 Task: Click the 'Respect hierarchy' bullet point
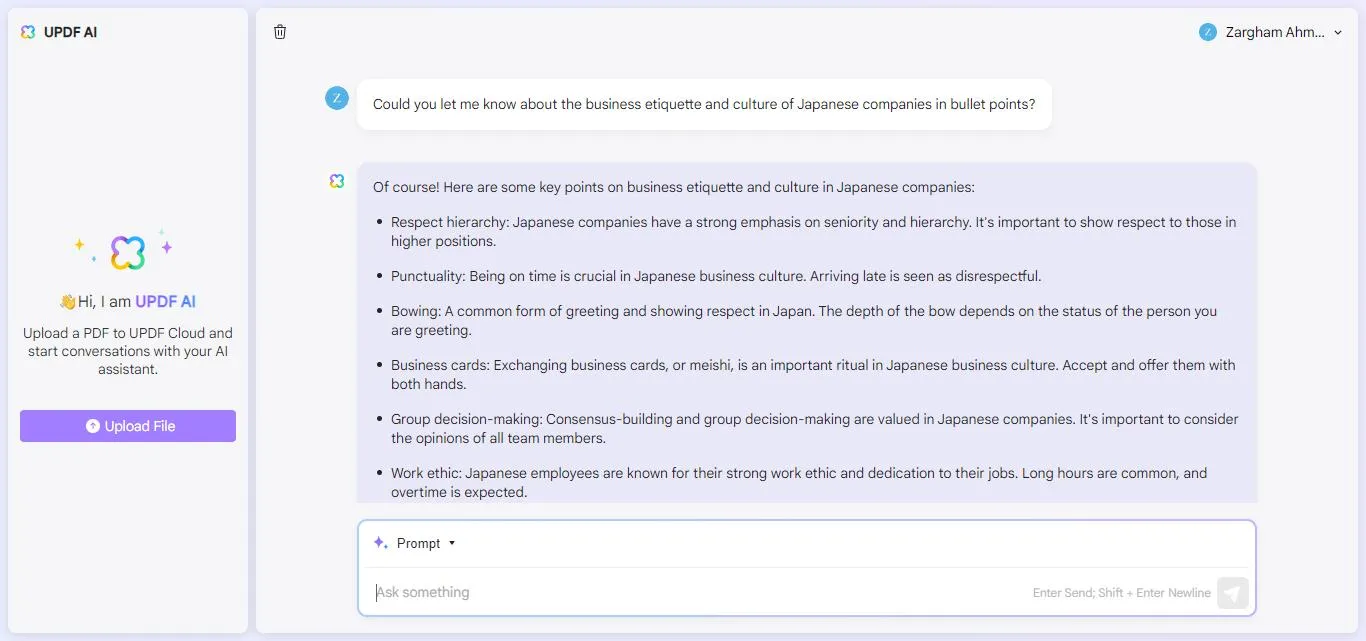pos(813,232)
